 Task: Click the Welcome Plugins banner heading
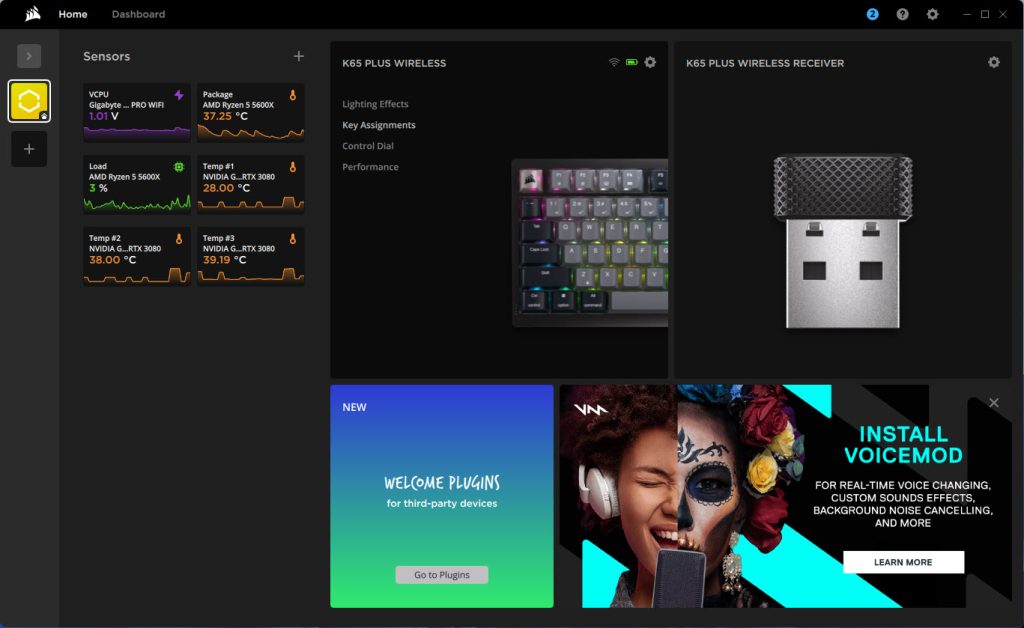441,483
